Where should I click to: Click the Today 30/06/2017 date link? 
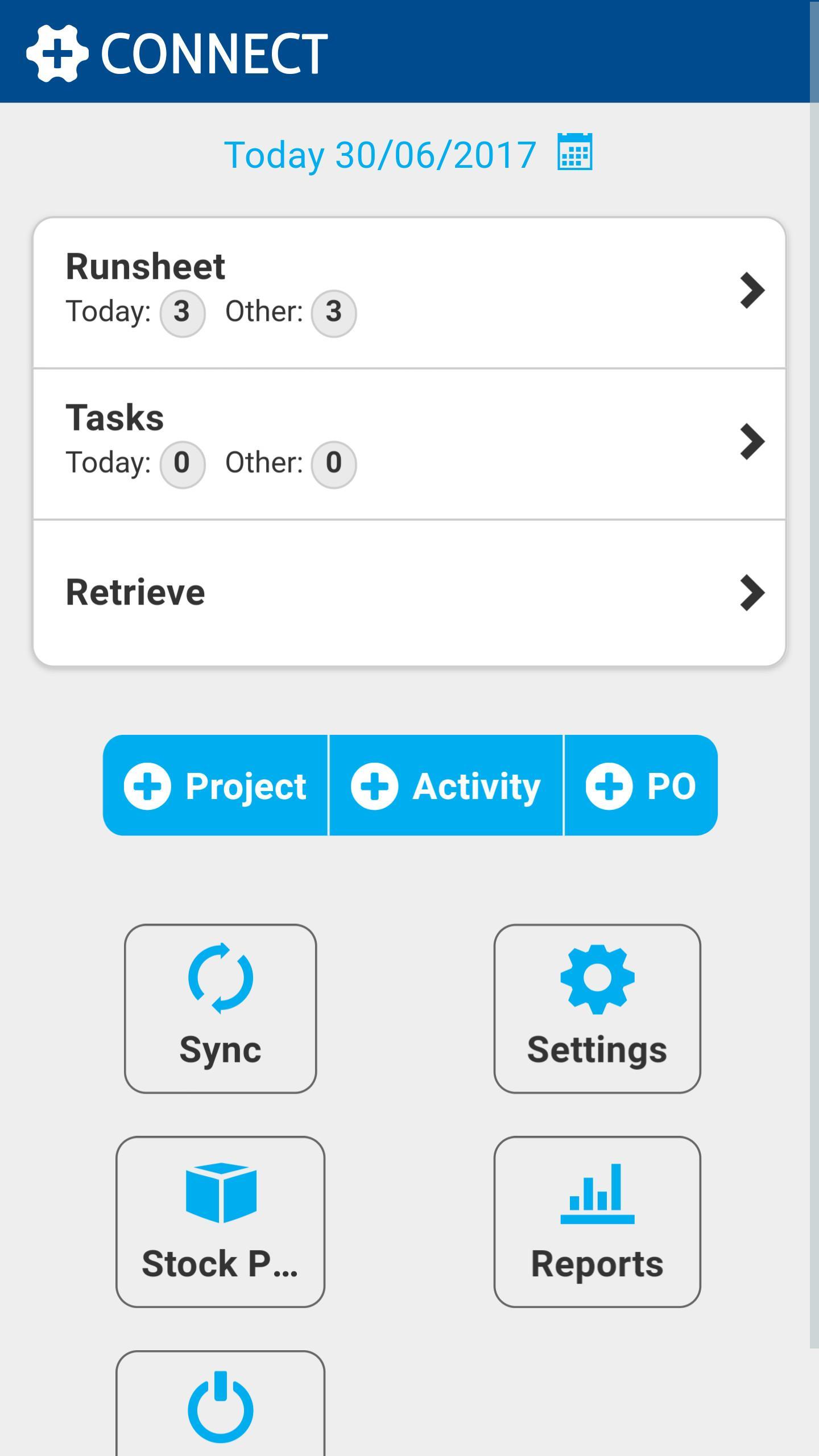(380, 155)
